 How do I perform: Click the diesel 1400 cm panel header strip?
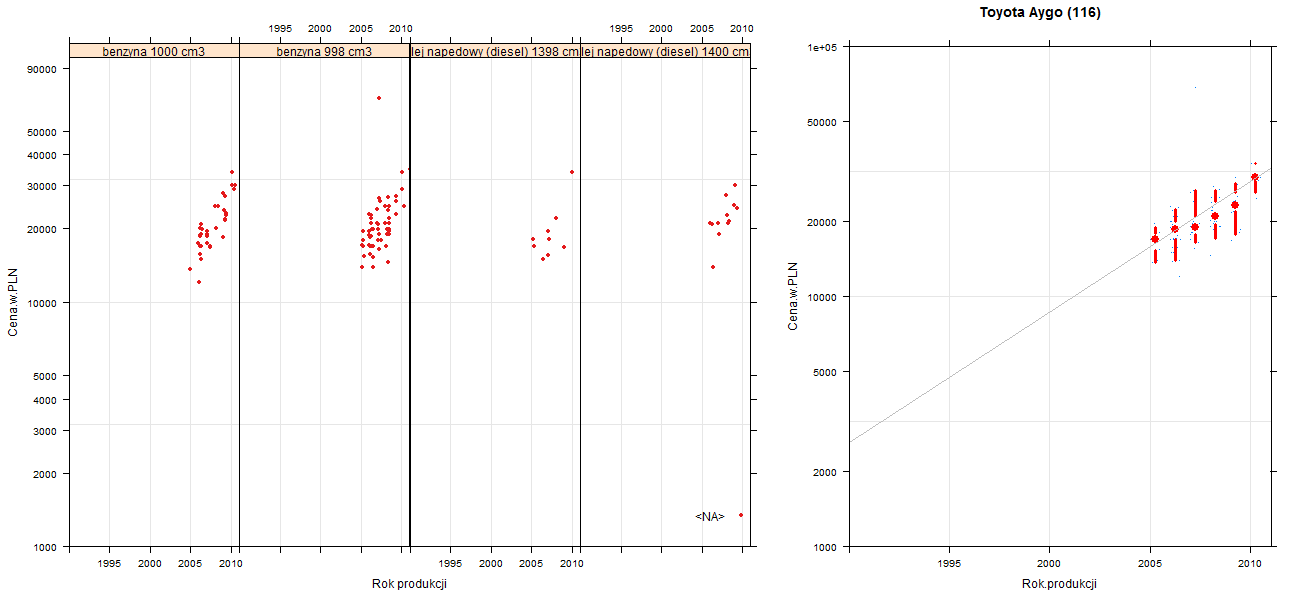click(665, 51)
